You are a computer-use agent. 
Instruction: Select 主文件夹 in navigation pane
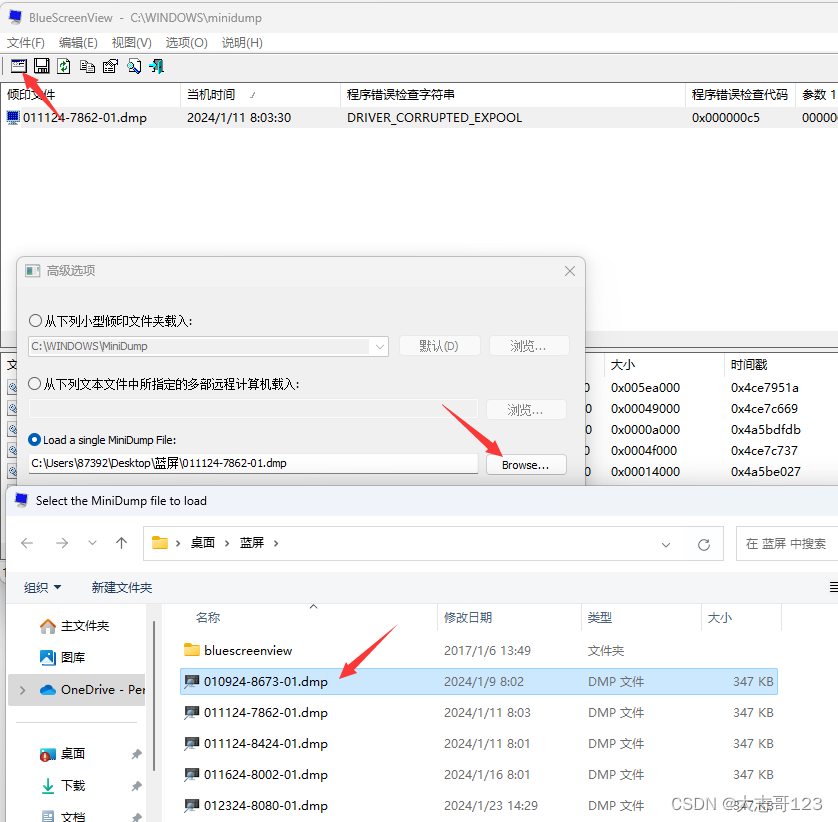(x=75, y=626)
